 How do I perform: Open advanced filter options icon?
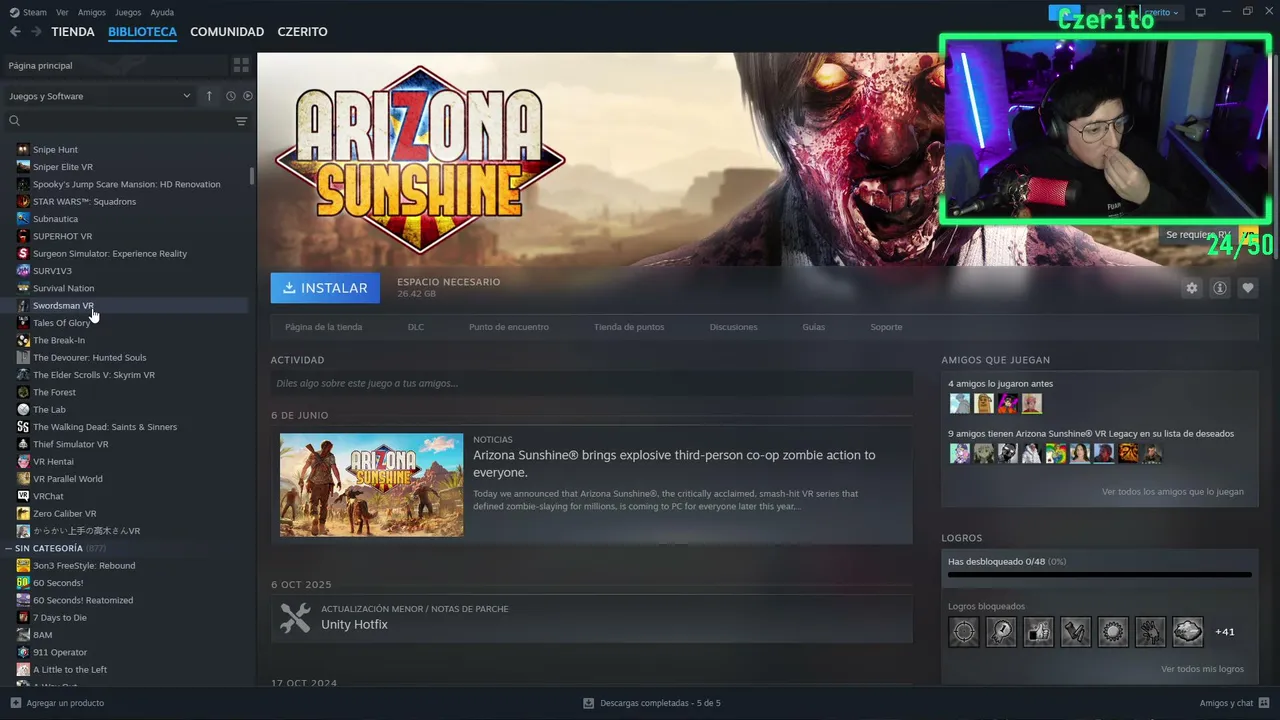pyautogui.click(x=241, y=121)
